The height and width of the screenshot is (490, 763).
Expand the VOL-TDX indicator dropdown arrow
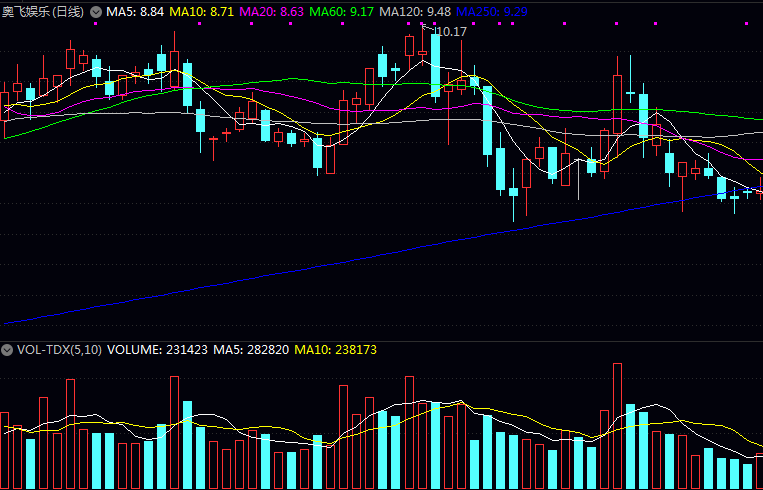pyautogui.click(x=7, y=350)
